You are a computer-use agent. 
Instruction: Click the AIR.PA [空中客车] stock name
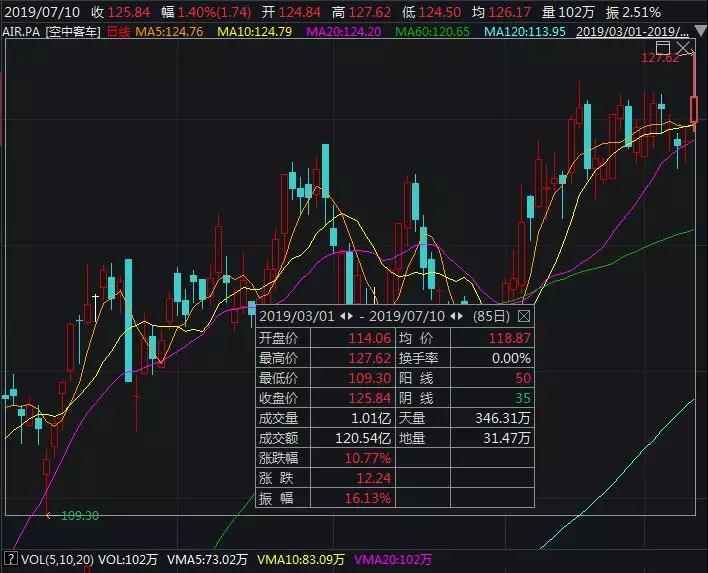coord(51,32)
